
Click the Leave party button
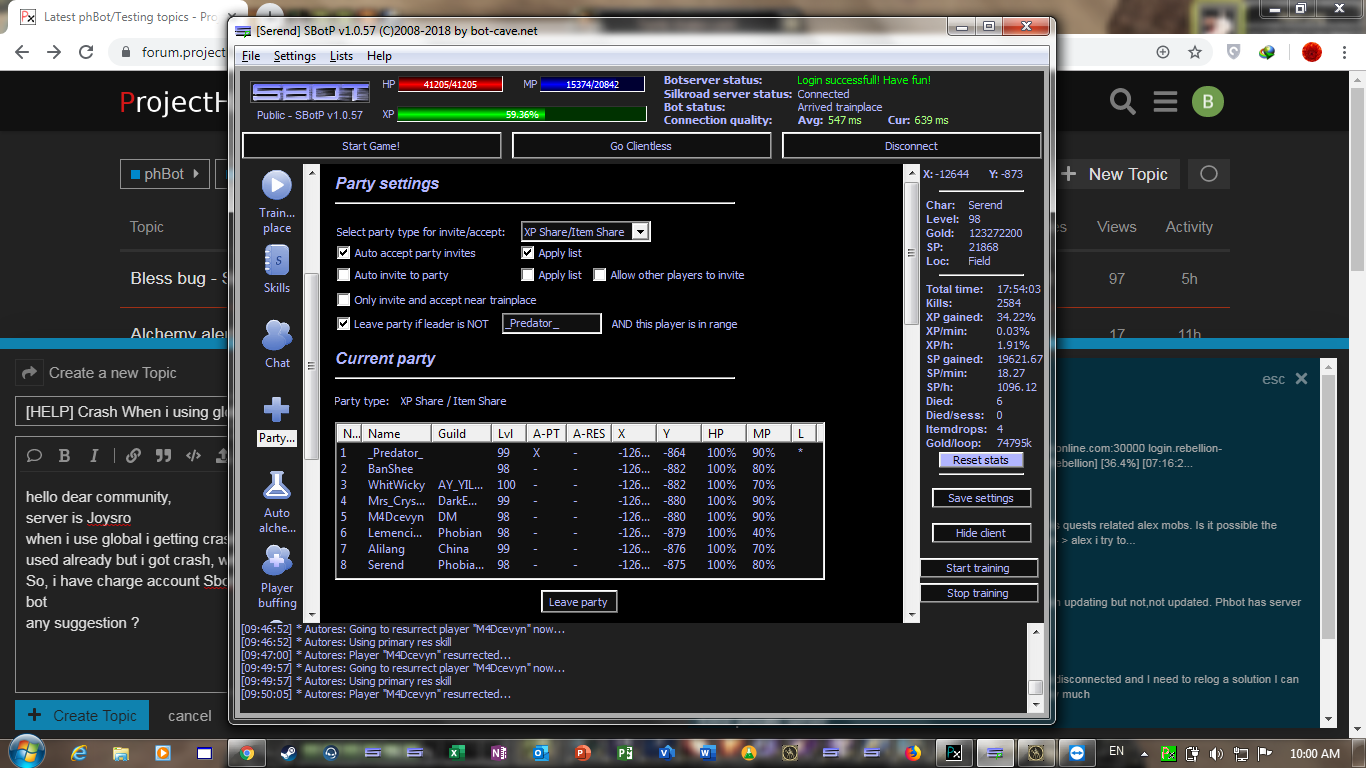pyautogui.click(x=578, y=602)
